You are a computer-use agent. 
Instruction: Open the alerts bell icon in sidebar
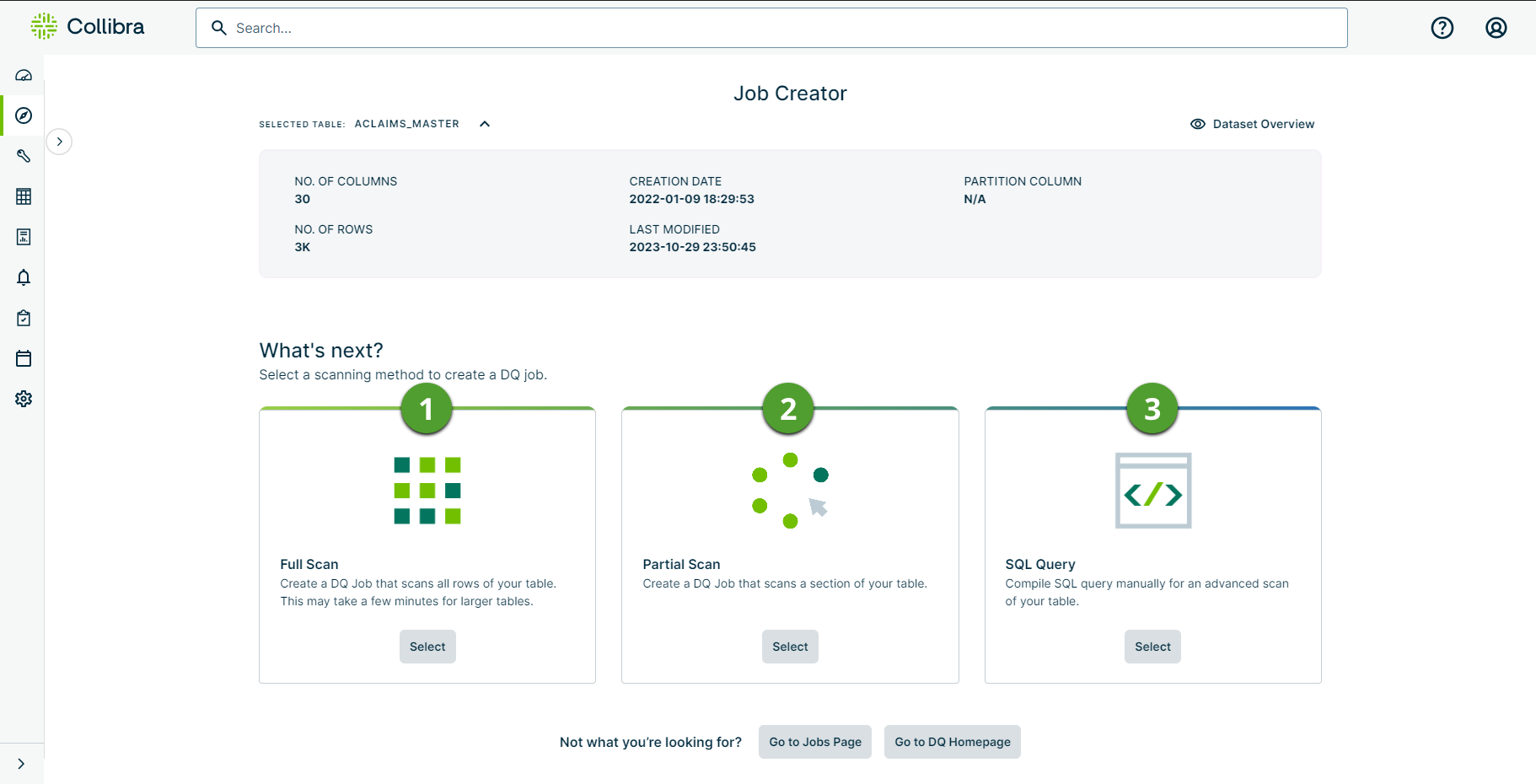click(24, 277)
